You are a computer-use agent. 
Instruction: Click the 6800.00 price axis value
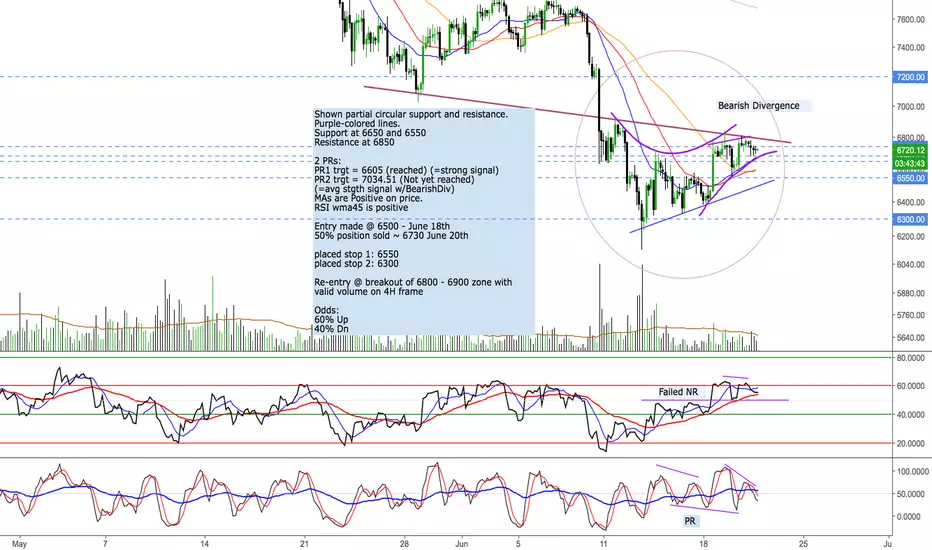pyautogui.click(x=911, y=138)
